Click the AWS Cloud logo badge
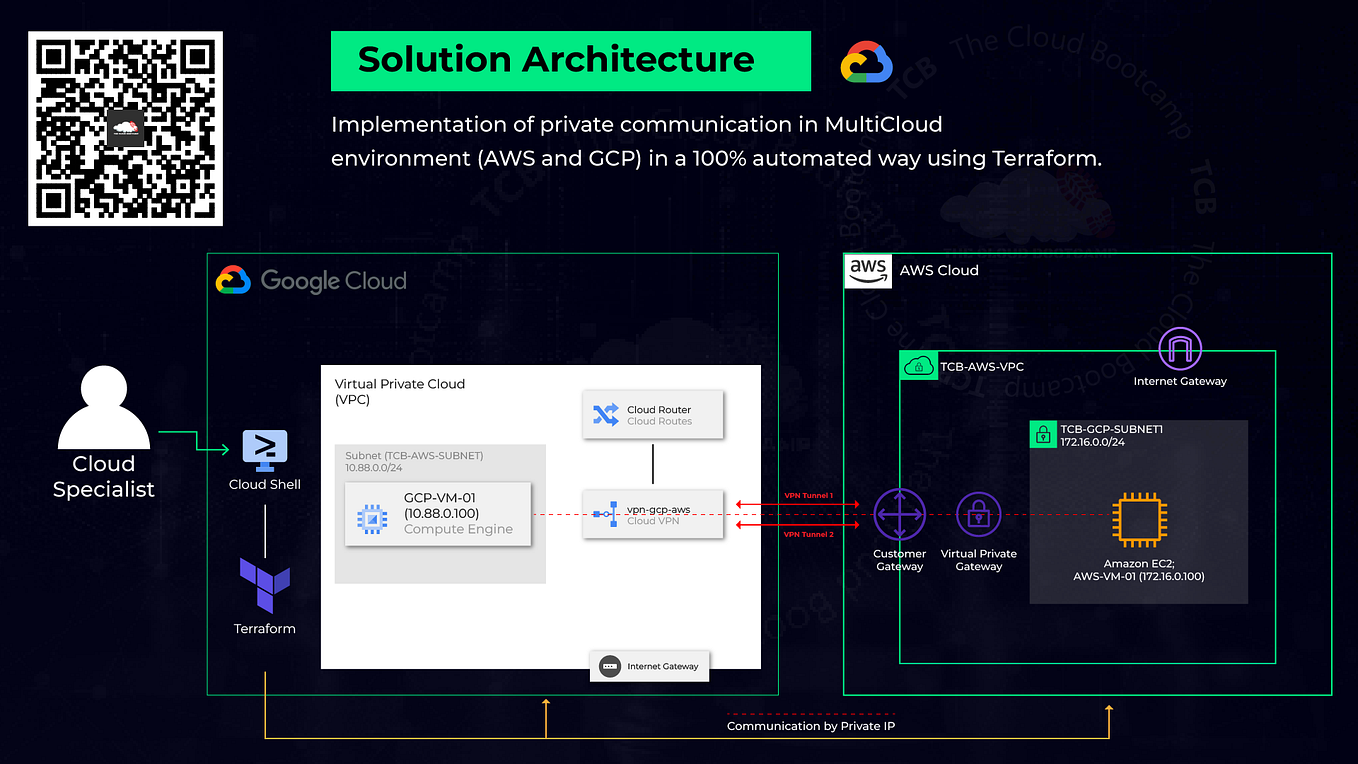 [868, 269]
